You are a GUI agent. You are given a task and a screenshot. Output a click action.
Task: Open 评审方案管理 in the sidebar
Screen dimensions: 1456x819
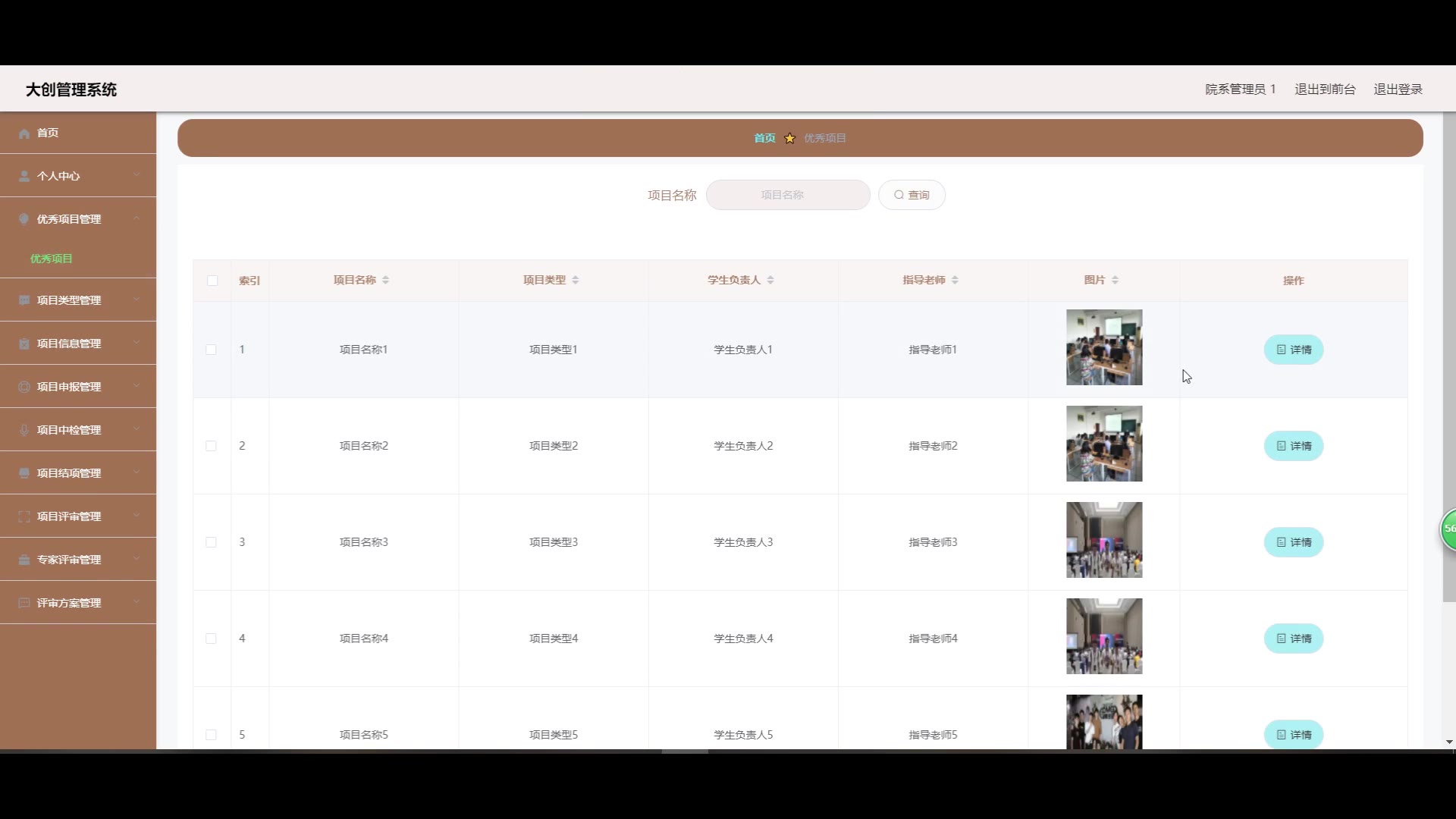click(78, 603)
